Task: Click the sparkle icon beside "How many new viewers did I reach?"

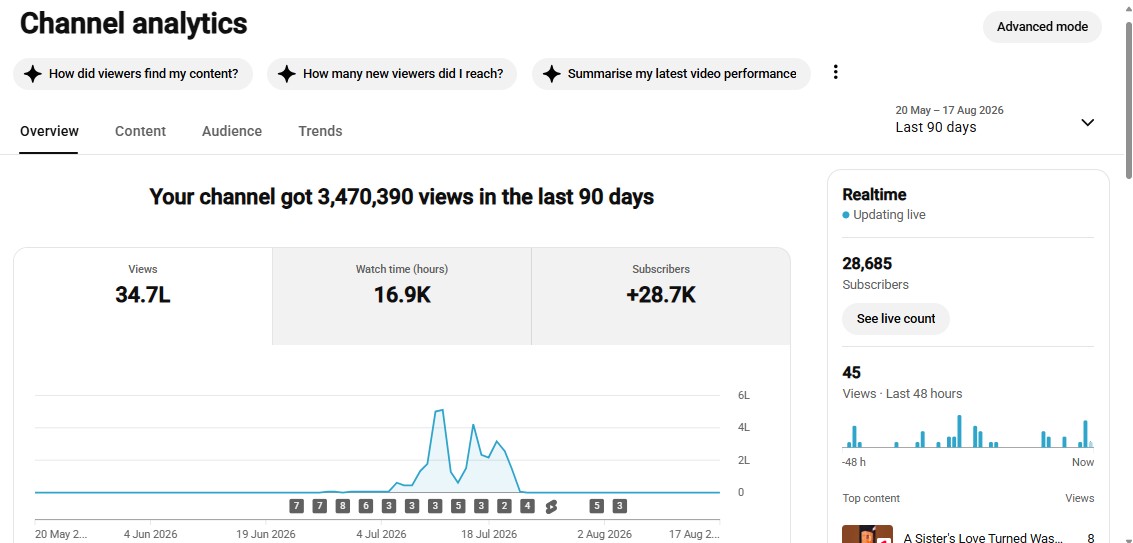Action: [x=287, y=74]
